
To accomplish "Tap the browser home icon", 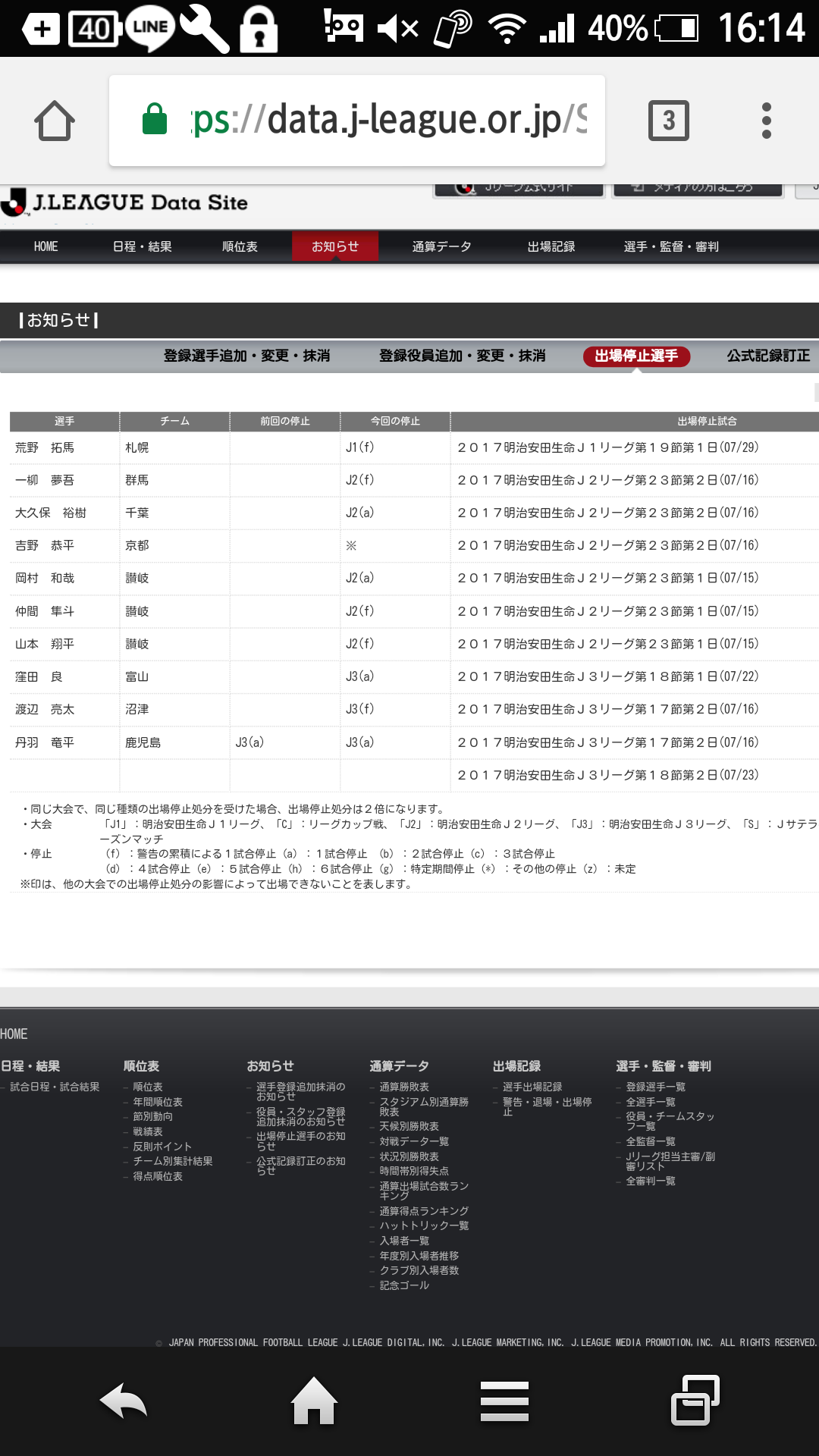I will click(x=55, y=121).
